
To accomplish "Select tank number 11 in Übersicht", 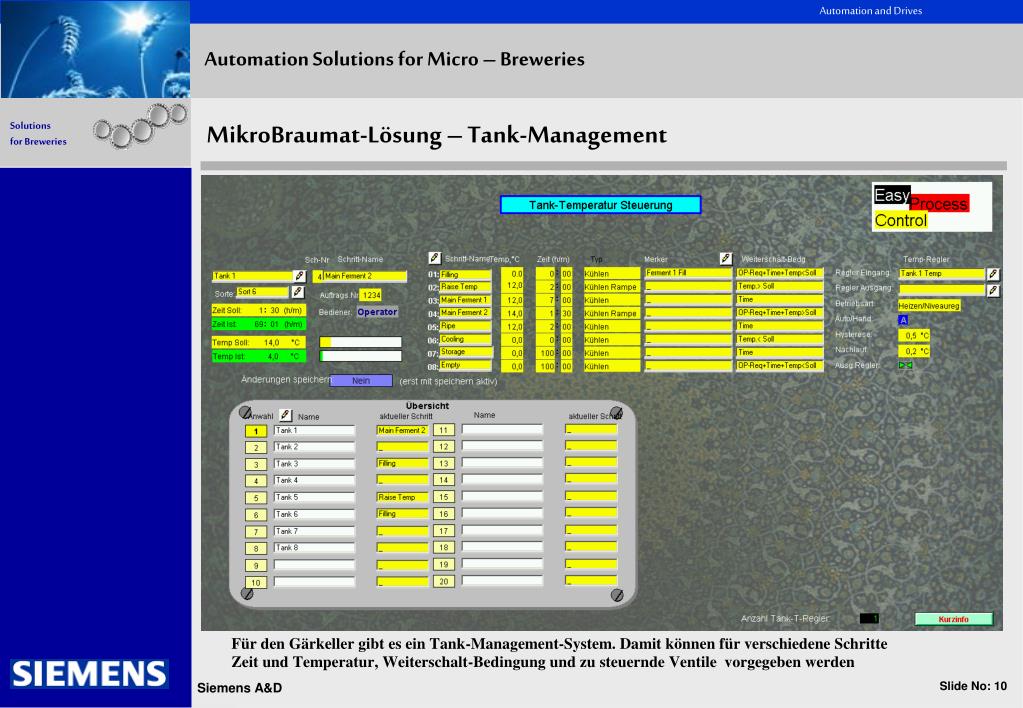I will tap(444, 430).
